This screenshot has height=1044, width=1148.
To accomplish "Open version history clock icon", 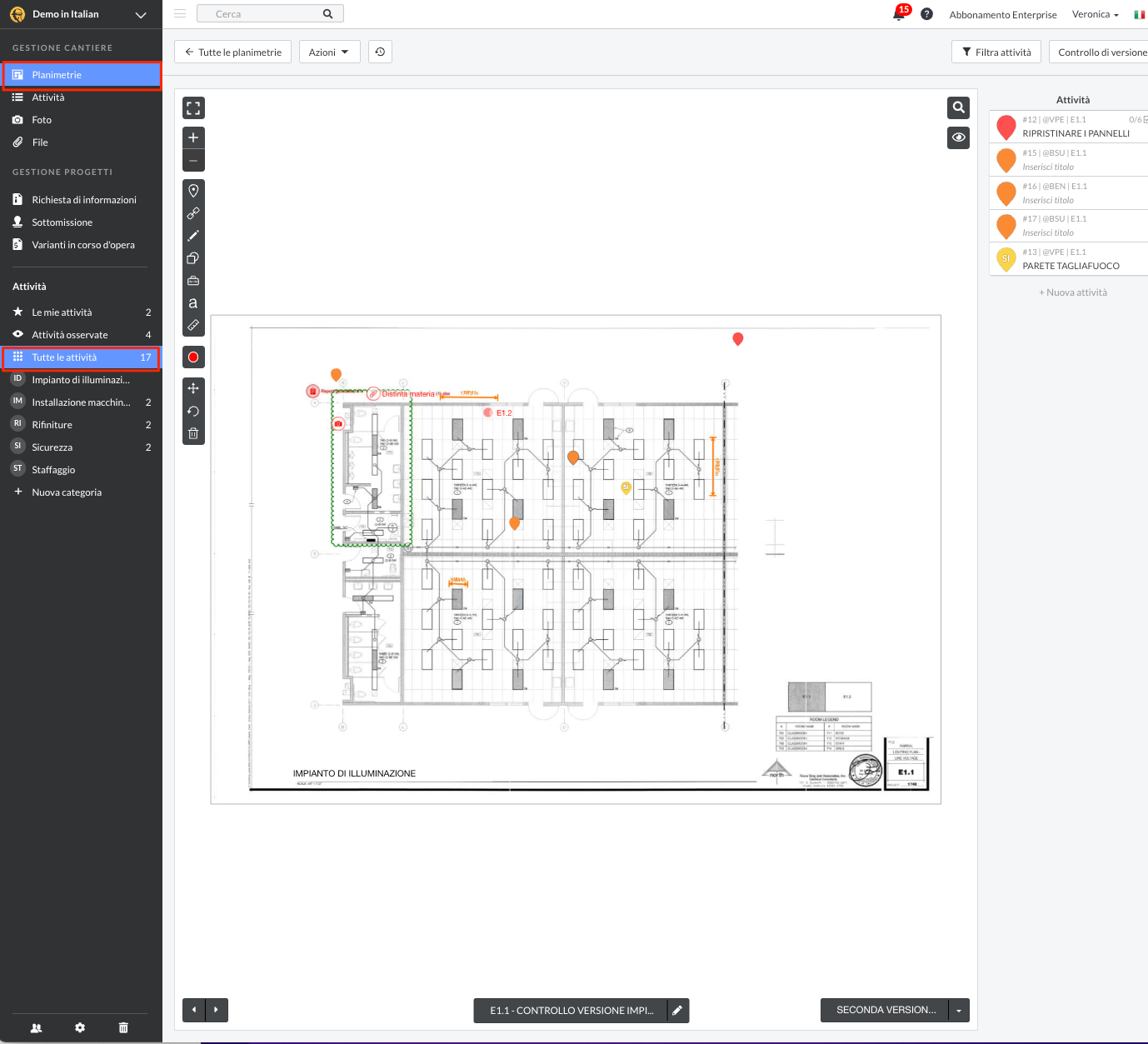I will (380, 52).
